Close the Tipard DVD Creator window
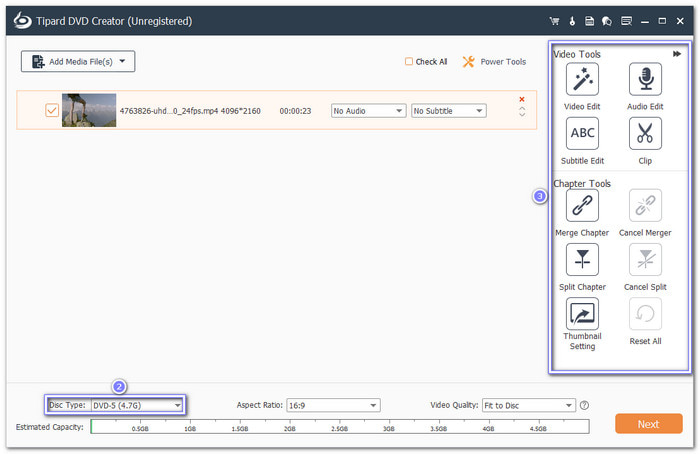Screen dimensions: 700x454 pos(680,21)
